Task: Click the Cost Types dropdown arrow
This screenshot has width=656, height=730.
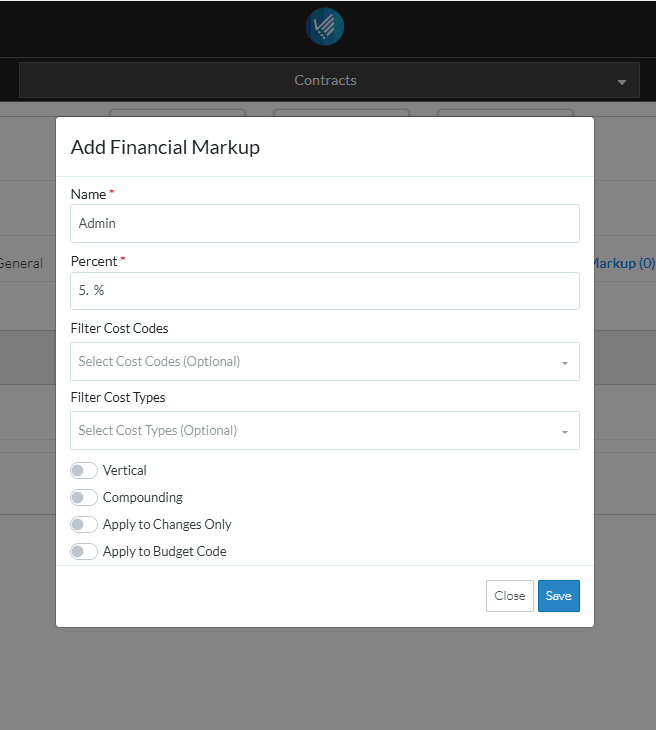Action: 564,432
